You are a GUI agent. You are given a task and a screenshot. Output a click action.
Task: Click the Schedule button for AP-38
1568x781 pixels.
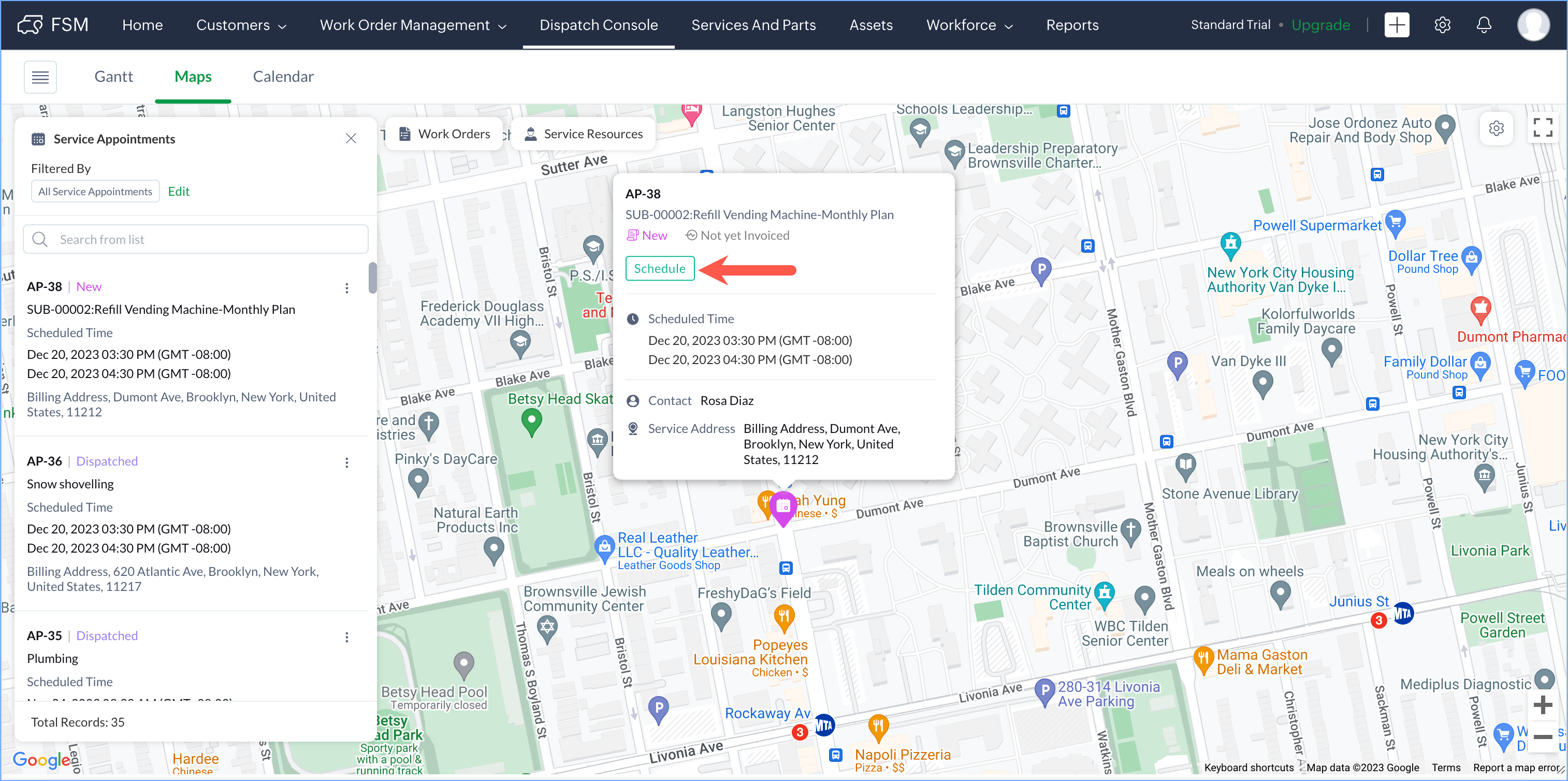coord(660,268)
